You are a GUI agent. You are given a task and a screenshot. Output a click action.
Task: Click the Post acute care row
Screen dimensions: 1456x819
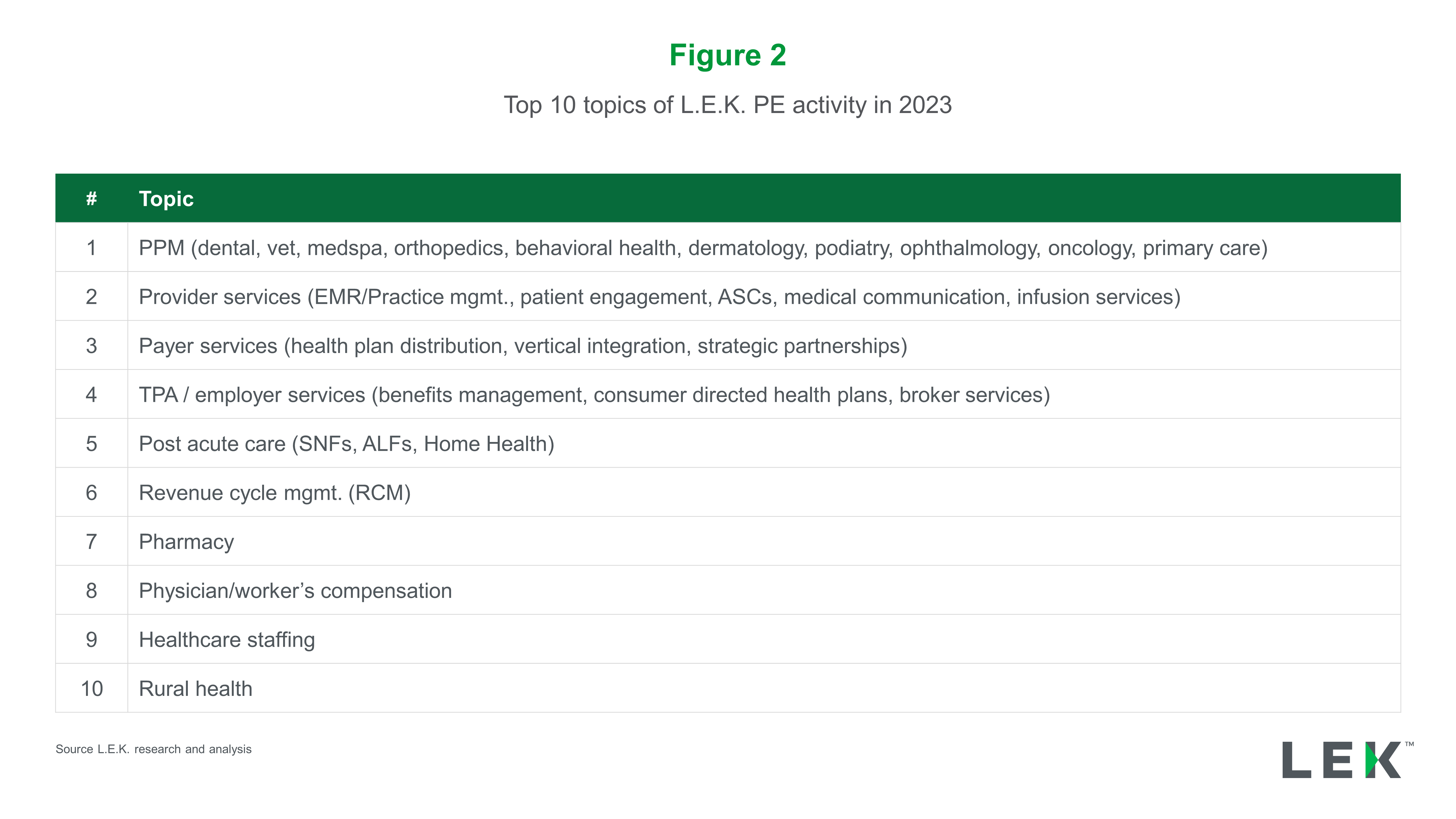tap(728, 444)
